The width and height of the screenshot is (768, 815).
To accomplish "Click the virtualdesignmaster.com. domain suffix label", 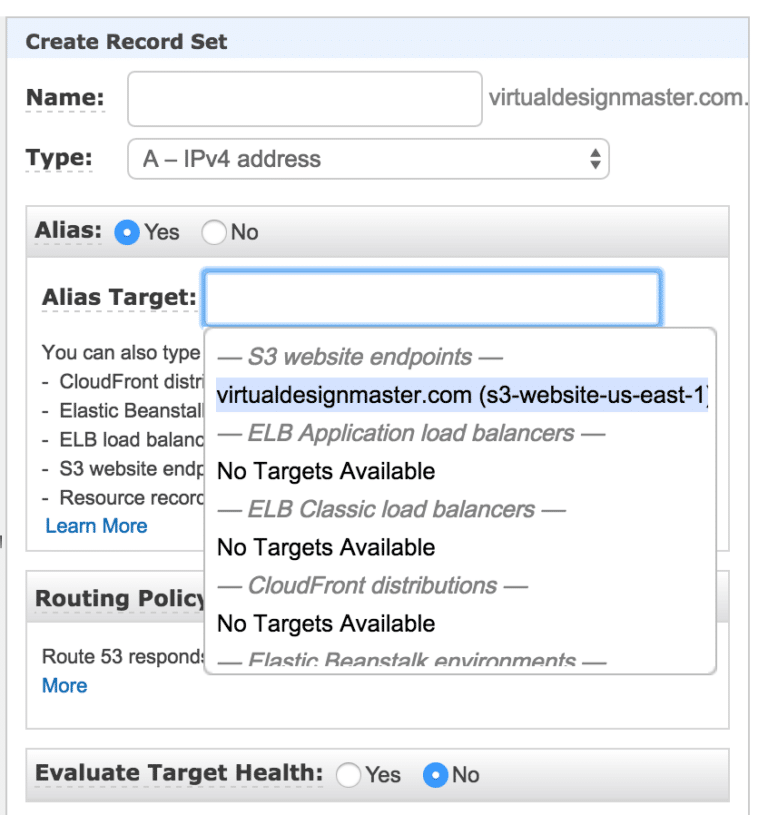I will coord(620,97).
